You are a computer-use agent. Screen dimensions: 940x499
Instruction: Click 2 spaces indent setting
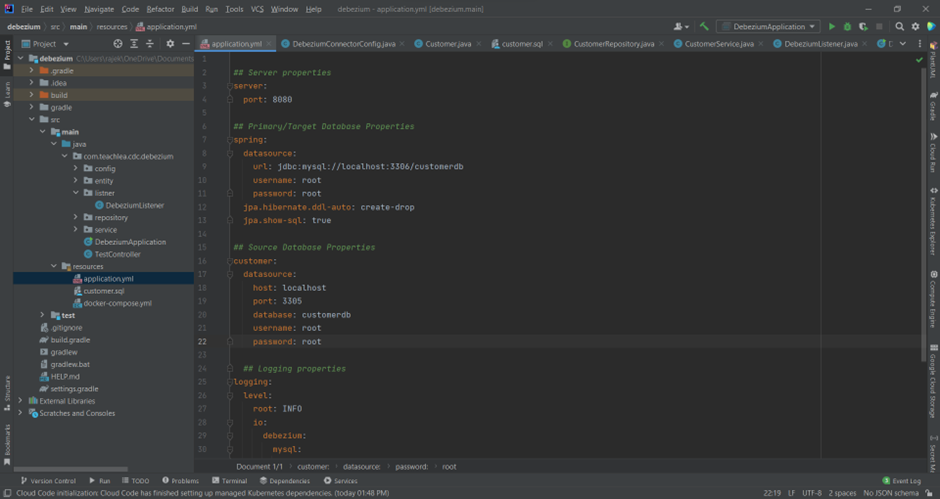842,493
